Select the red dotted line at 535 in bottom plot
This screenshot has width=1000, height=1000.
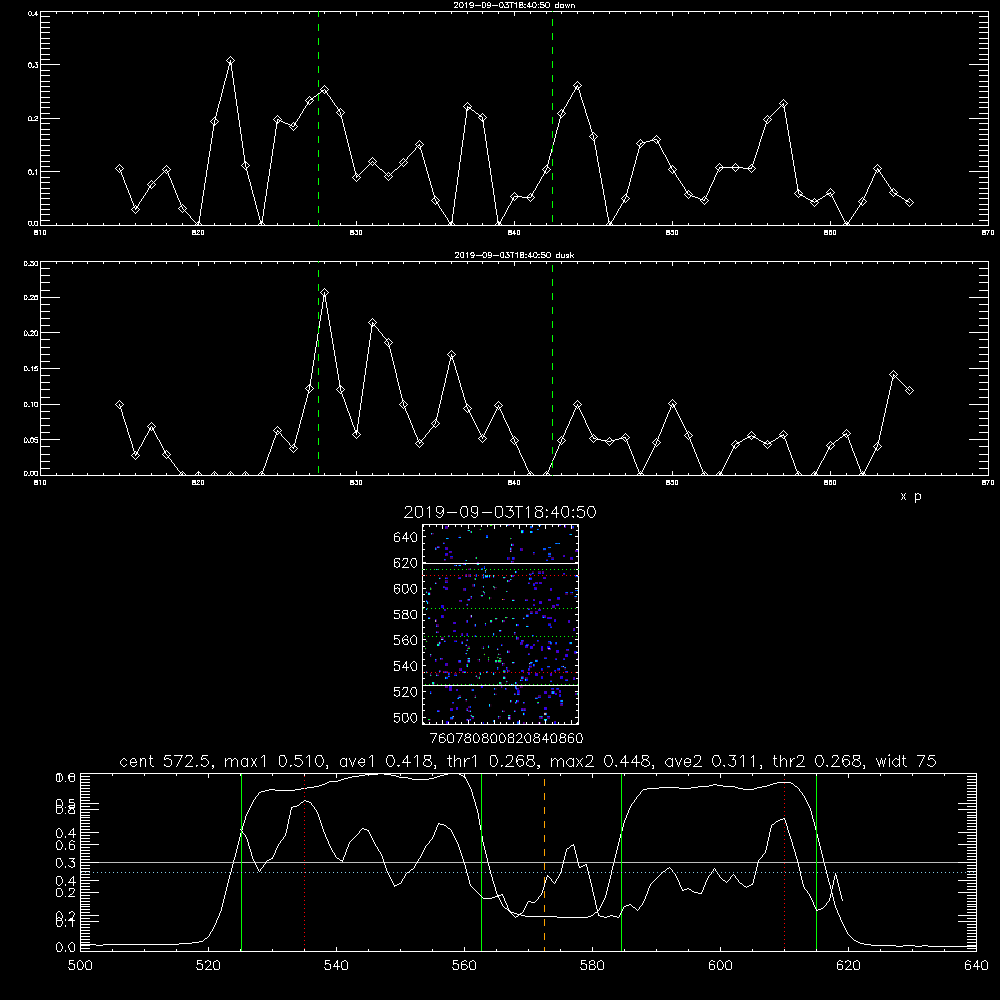(x=305, y=862)
